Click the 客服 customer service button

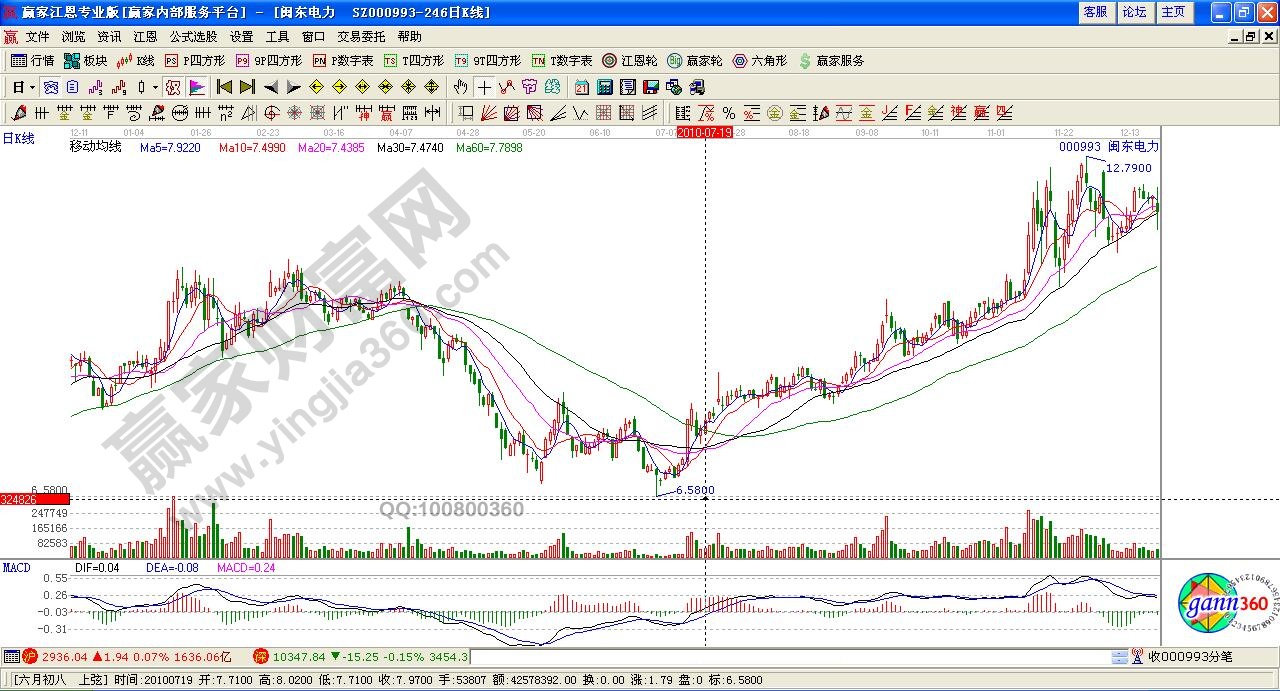(1095, 12)
